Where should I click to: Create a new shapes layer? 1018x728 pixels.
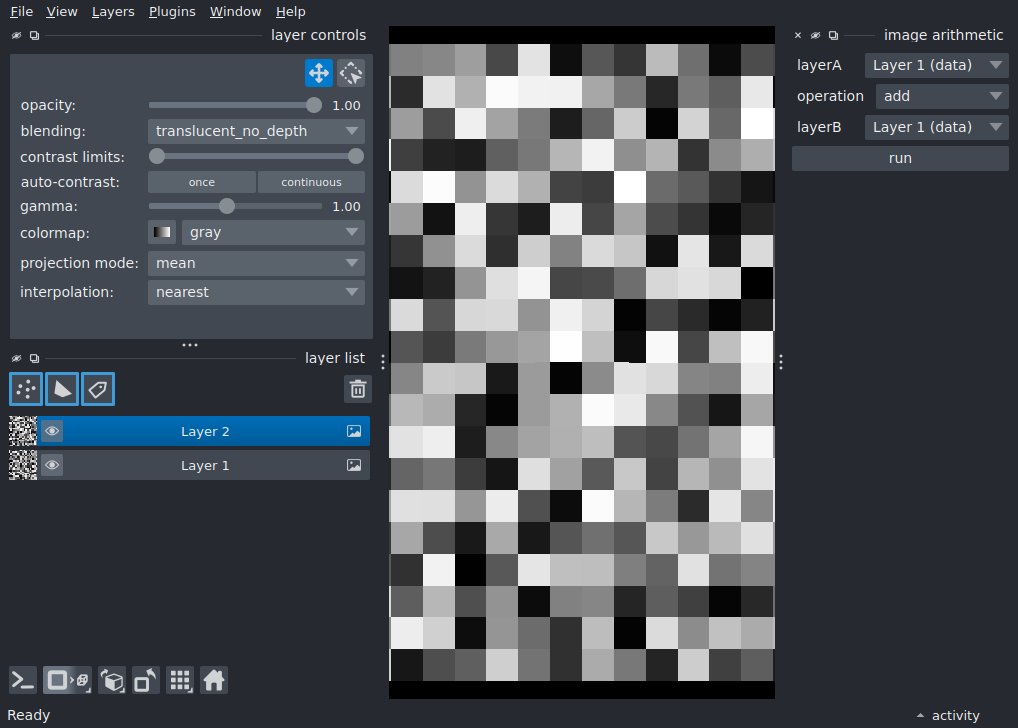click(62, 389)
